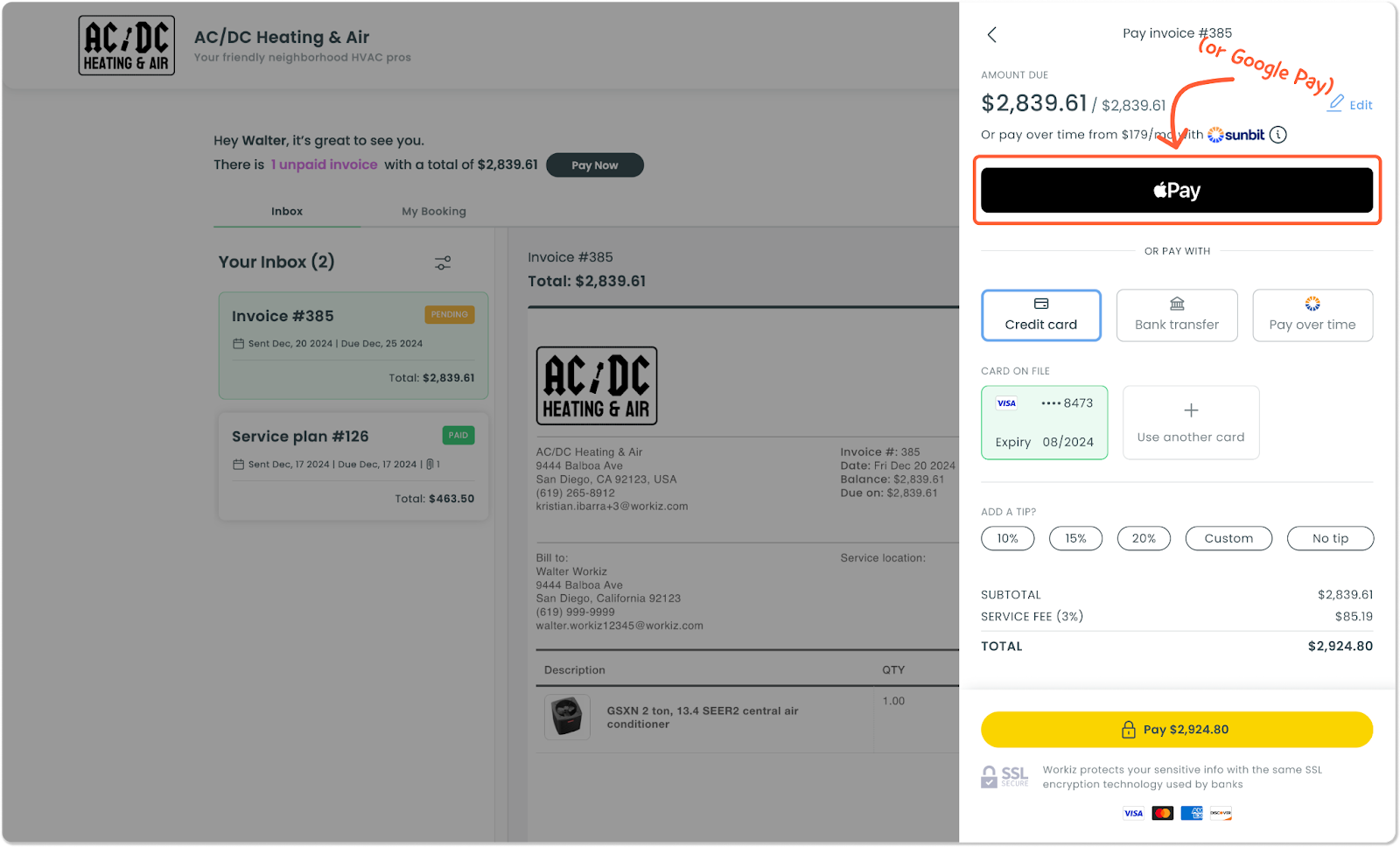Click the yellow Pay $2,924.80 button
This screenshot has height=847, width=1400.
click(x=1177, y=730)
